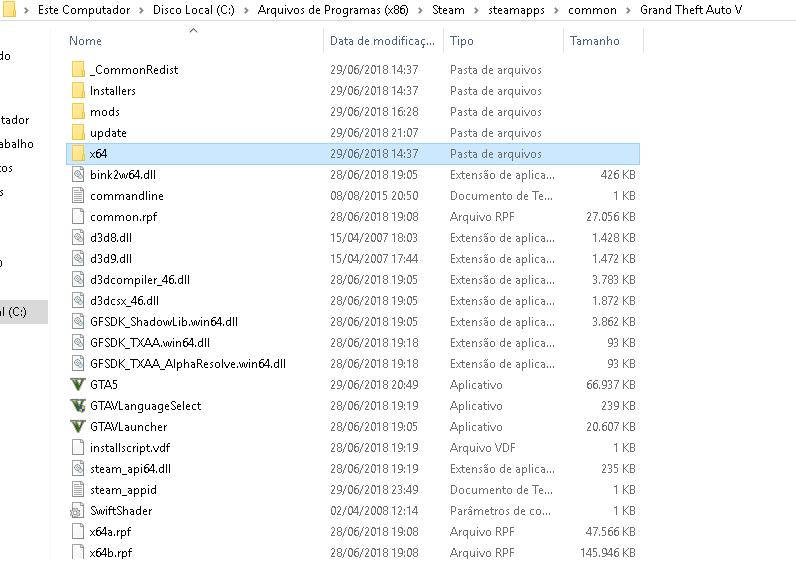Click the Installers folder icon
The width and height of the screenshot is (796, 563).
point(78,90)
